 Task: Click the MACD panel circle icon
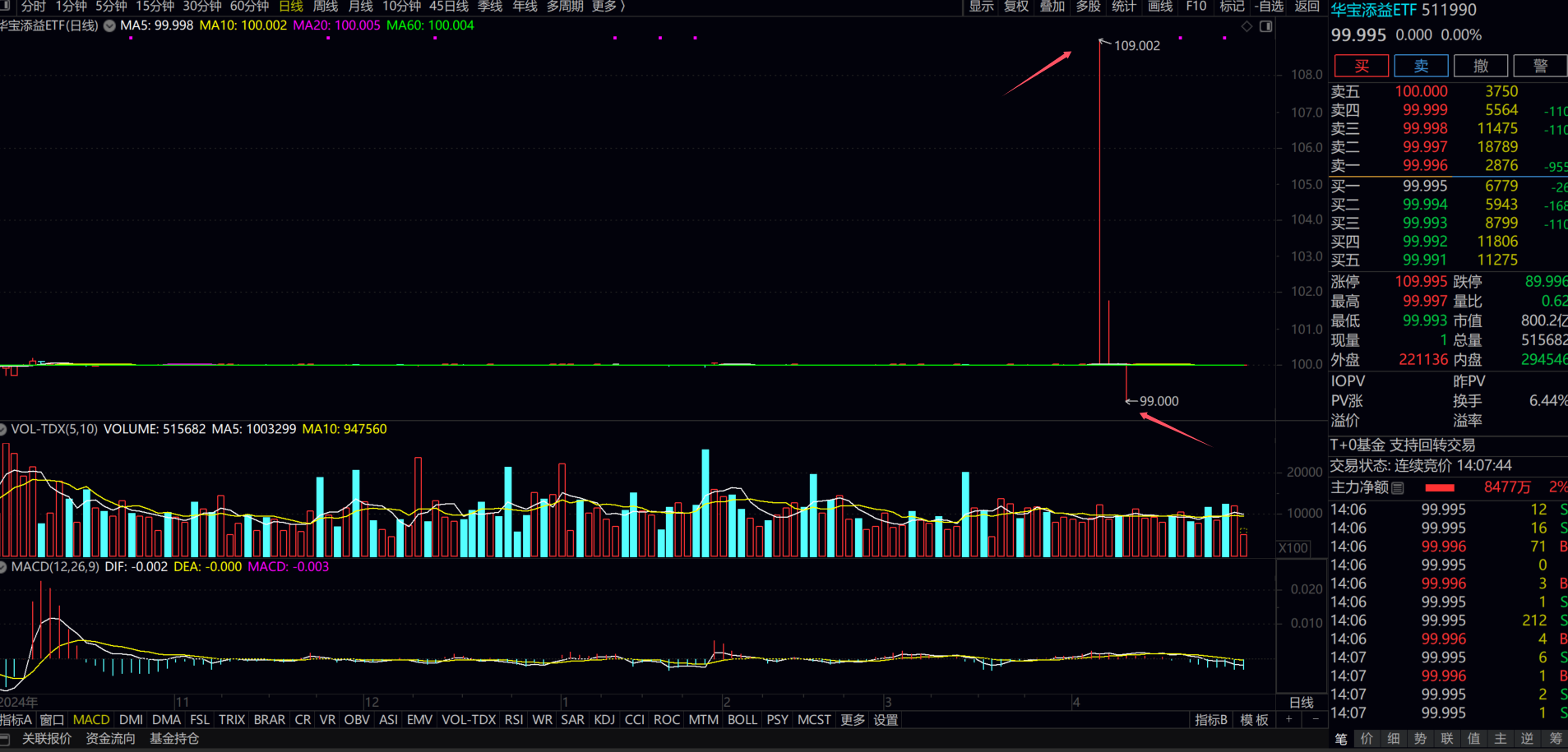[3, 567]
